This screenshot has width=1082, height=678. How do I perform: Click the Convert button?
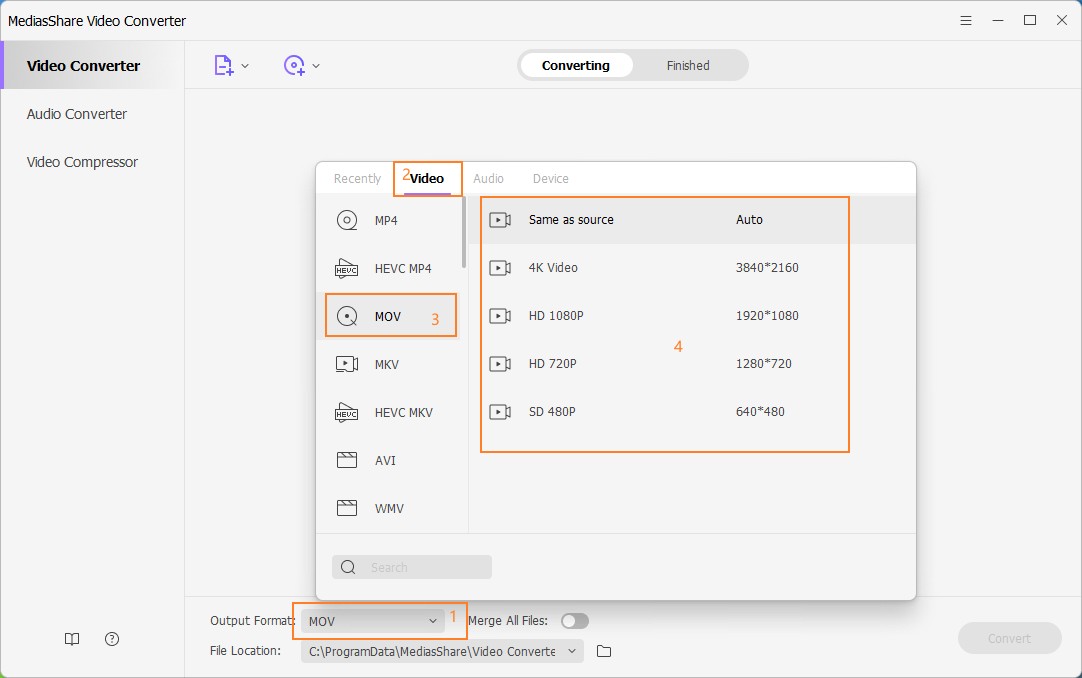pyautogui.click(x=1010, y=639)
